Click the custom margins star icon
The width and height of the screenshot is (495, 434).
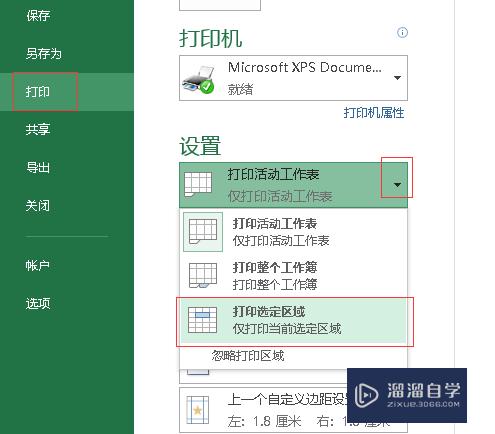pyautogui.click(x=198, y=410)
